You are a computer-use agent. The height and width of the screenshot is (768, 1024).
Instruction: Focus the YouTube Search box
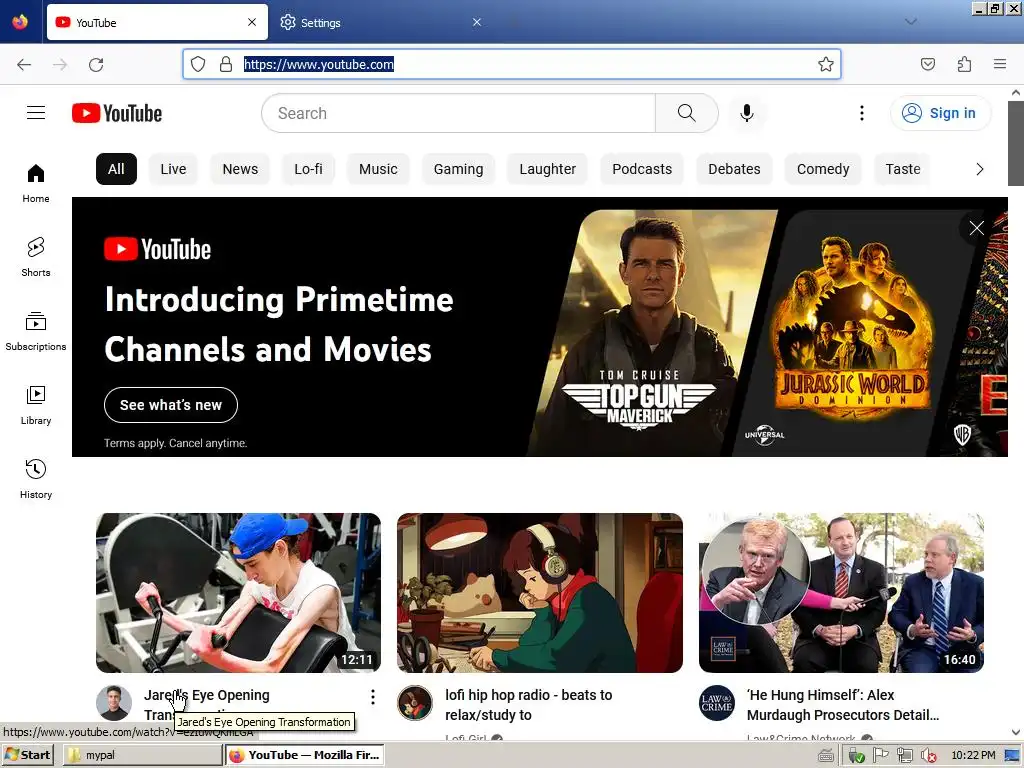point(458,113)
